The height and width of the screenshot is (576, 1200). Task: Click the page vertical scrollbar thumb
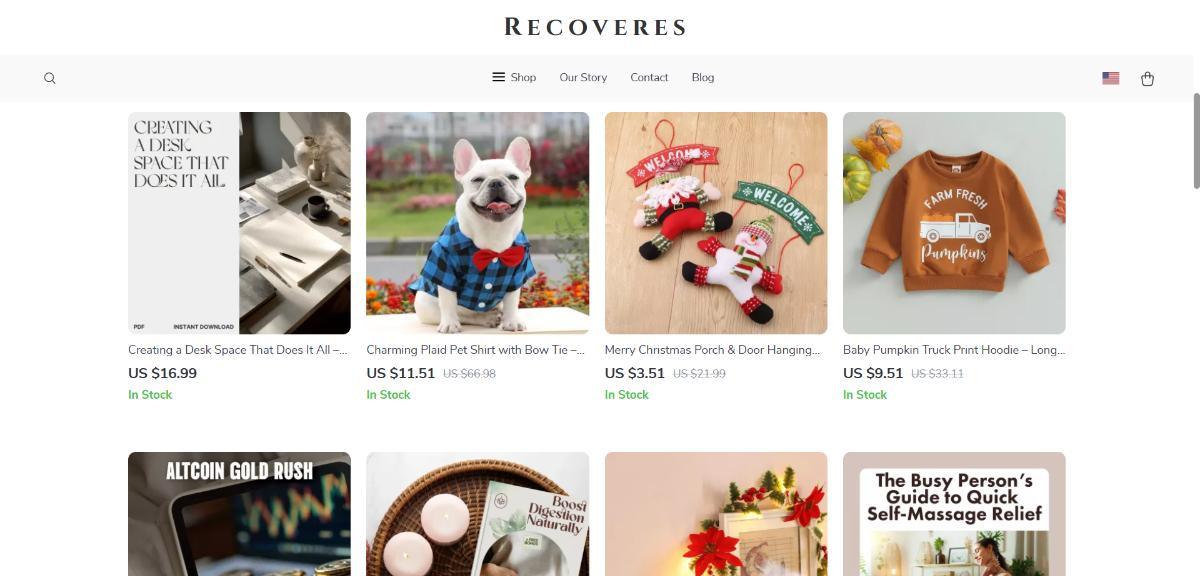click(x=1196, y=140)
